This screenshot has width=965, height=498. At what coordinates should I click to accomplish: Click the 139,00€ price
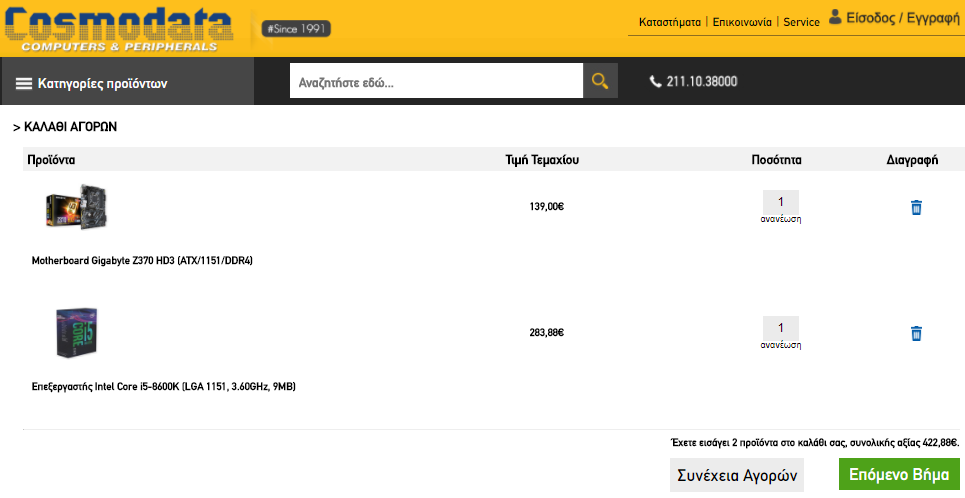pyautogui.click(x=547, y=207)
